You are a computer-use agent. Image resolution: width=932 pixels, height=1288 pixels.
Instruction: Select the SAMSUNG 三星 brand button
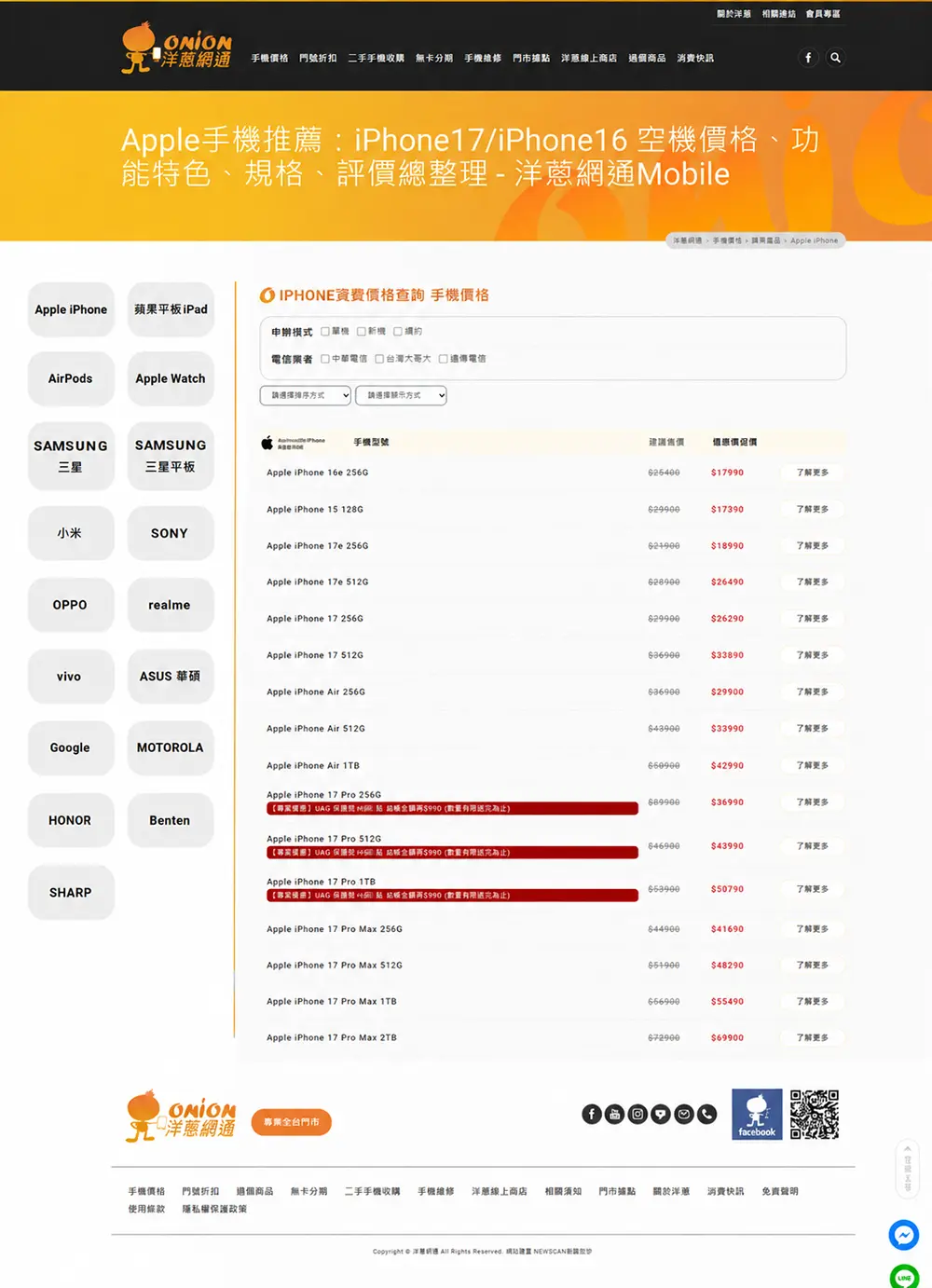point(71,456)
